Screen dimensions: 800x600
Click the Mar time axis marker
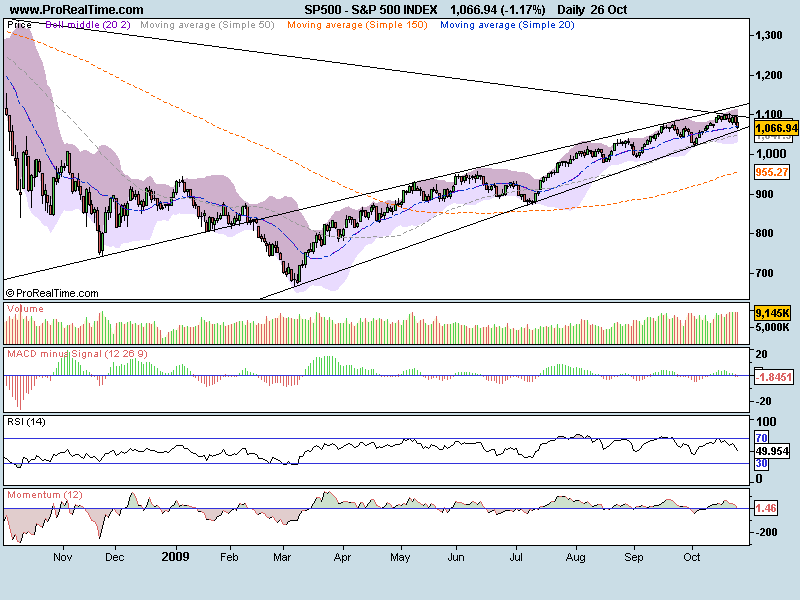pos(282,557)
